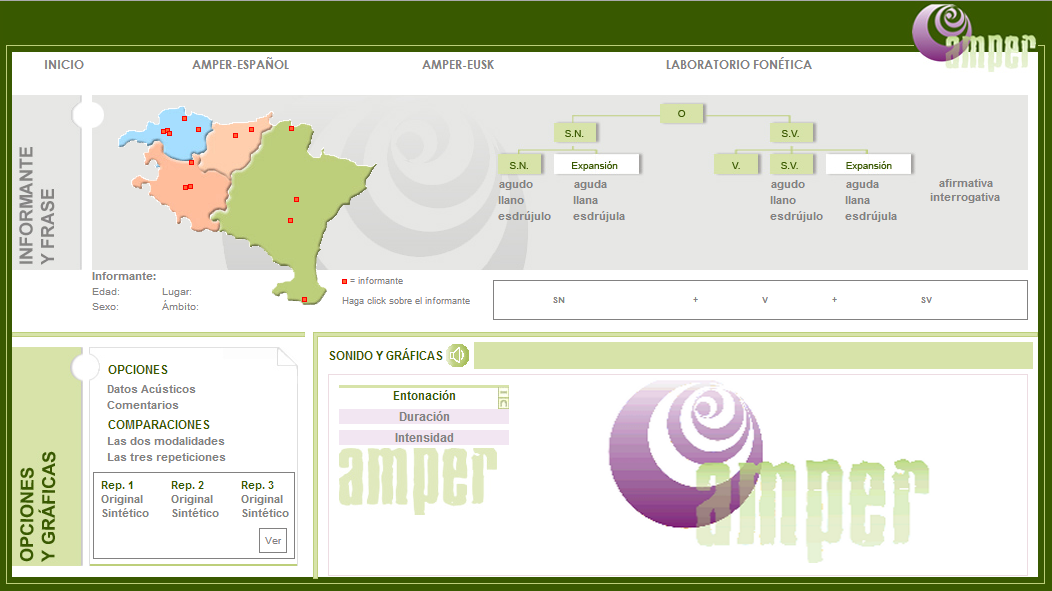Expand the Intensidad accordion section
Viewport: 1052px width, 591px height.
point(424,438)
